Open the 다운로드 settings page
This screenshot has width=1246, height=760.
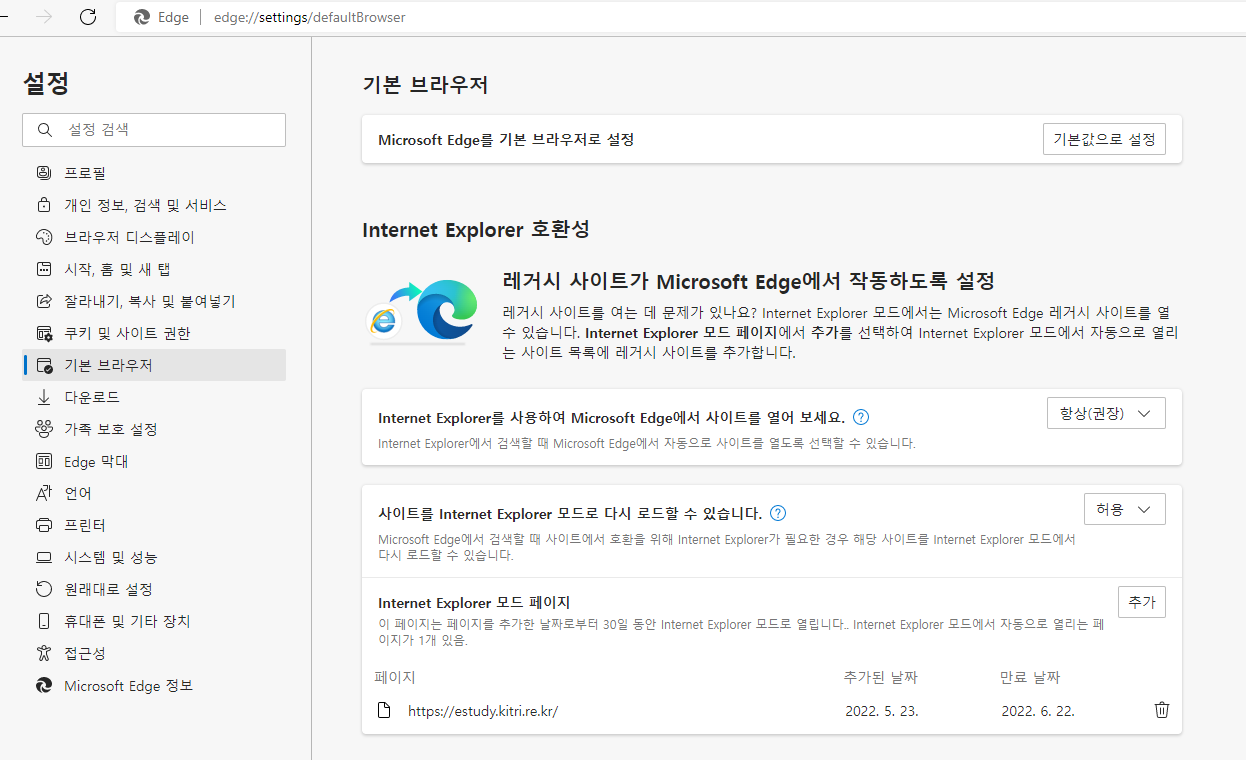click(154, 397)
